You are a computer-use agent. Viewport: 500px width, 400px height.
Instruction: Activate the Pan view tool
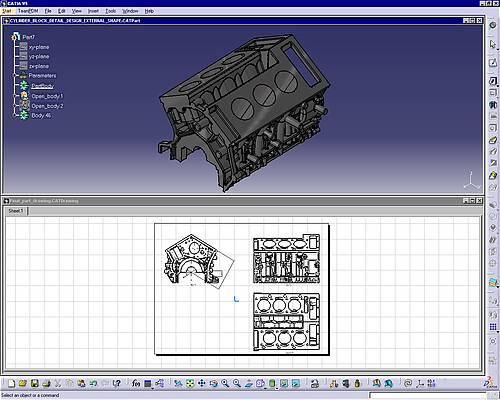pyautogui.click(x=202, y=384)
